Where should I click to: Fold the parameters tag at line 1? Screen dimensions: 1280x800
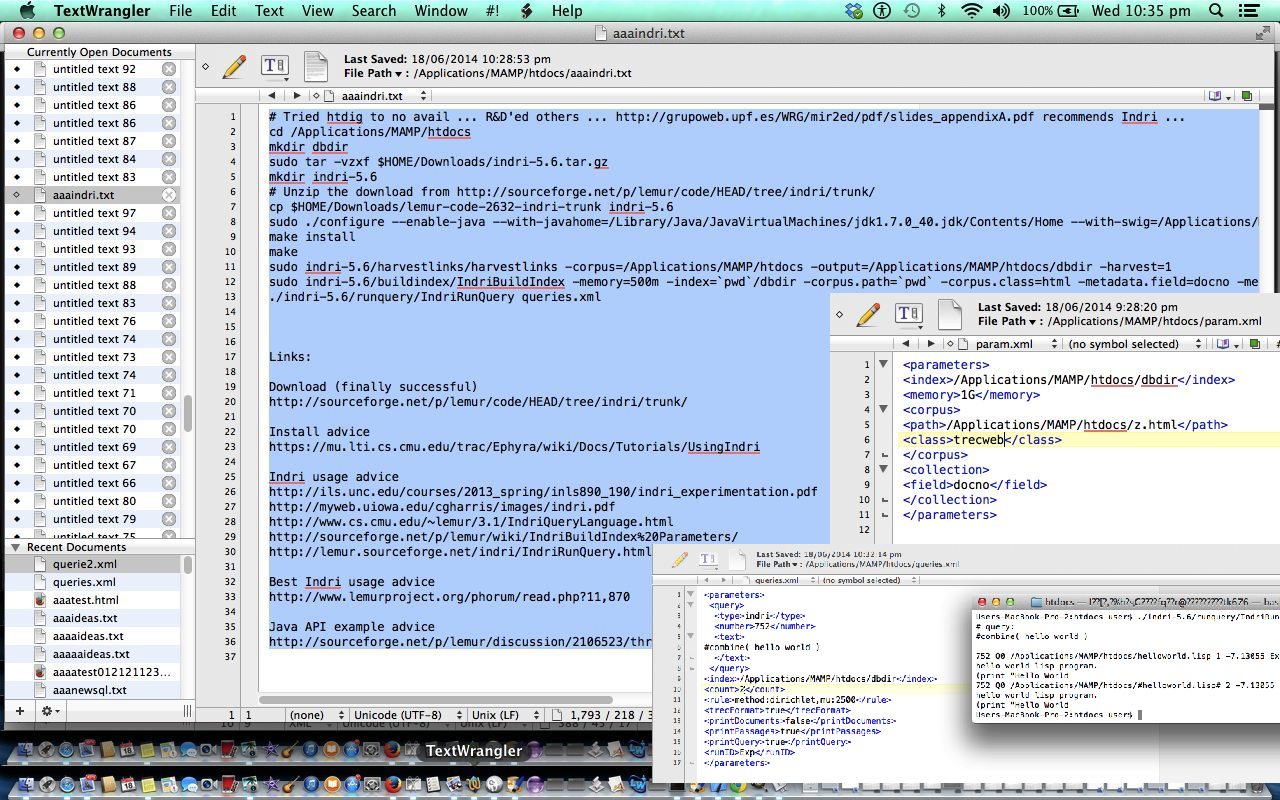(883, 365)
